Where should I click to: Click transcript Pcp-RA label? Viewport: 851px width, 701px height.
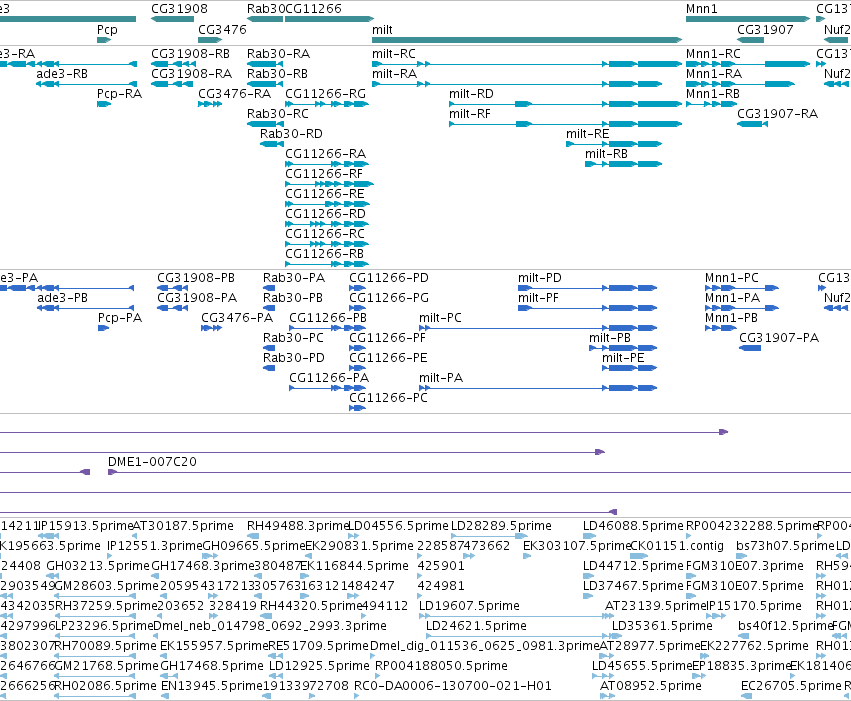[x=119, y=94]
